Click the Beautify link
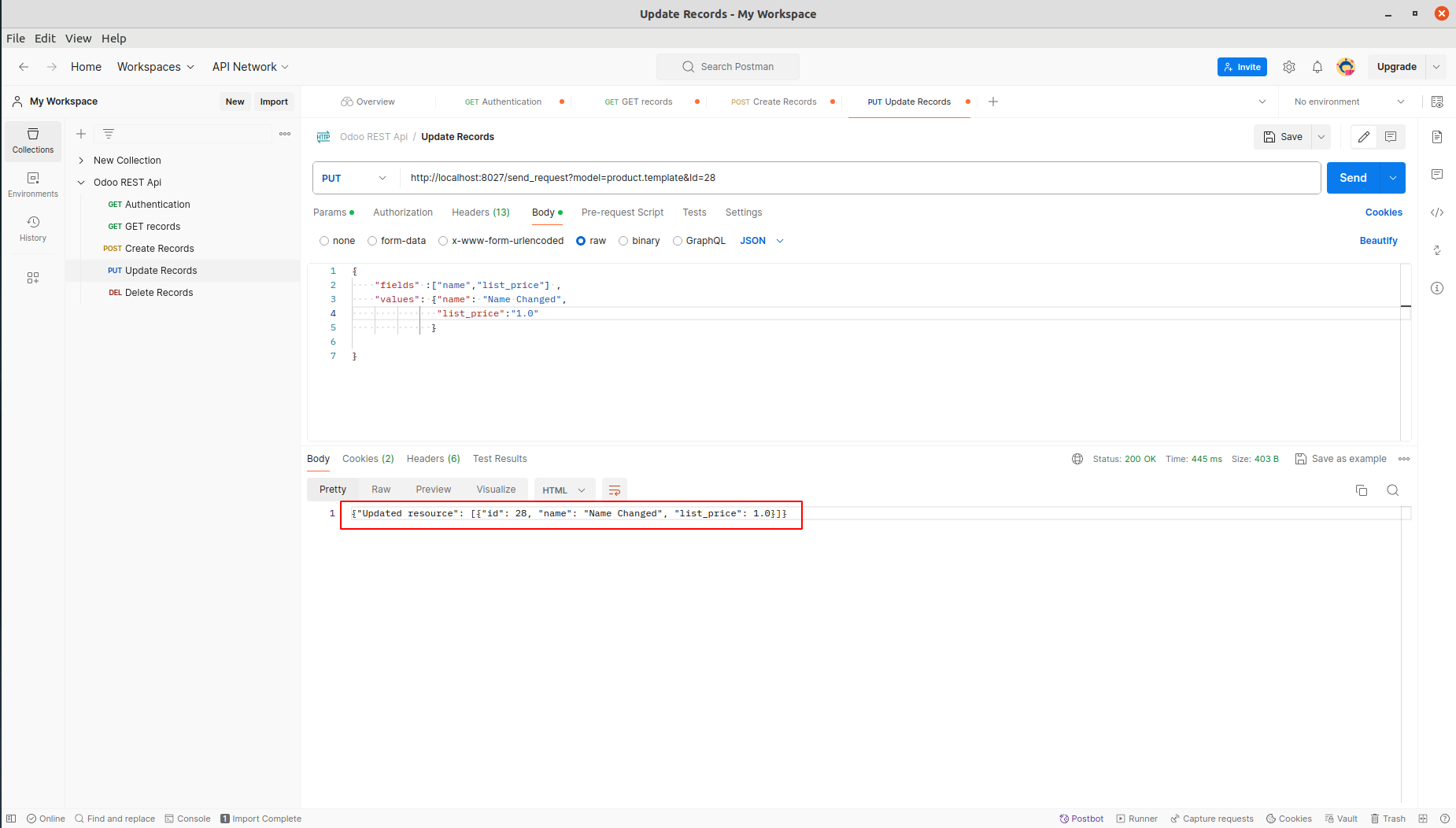 click(x=1379, y=241)
